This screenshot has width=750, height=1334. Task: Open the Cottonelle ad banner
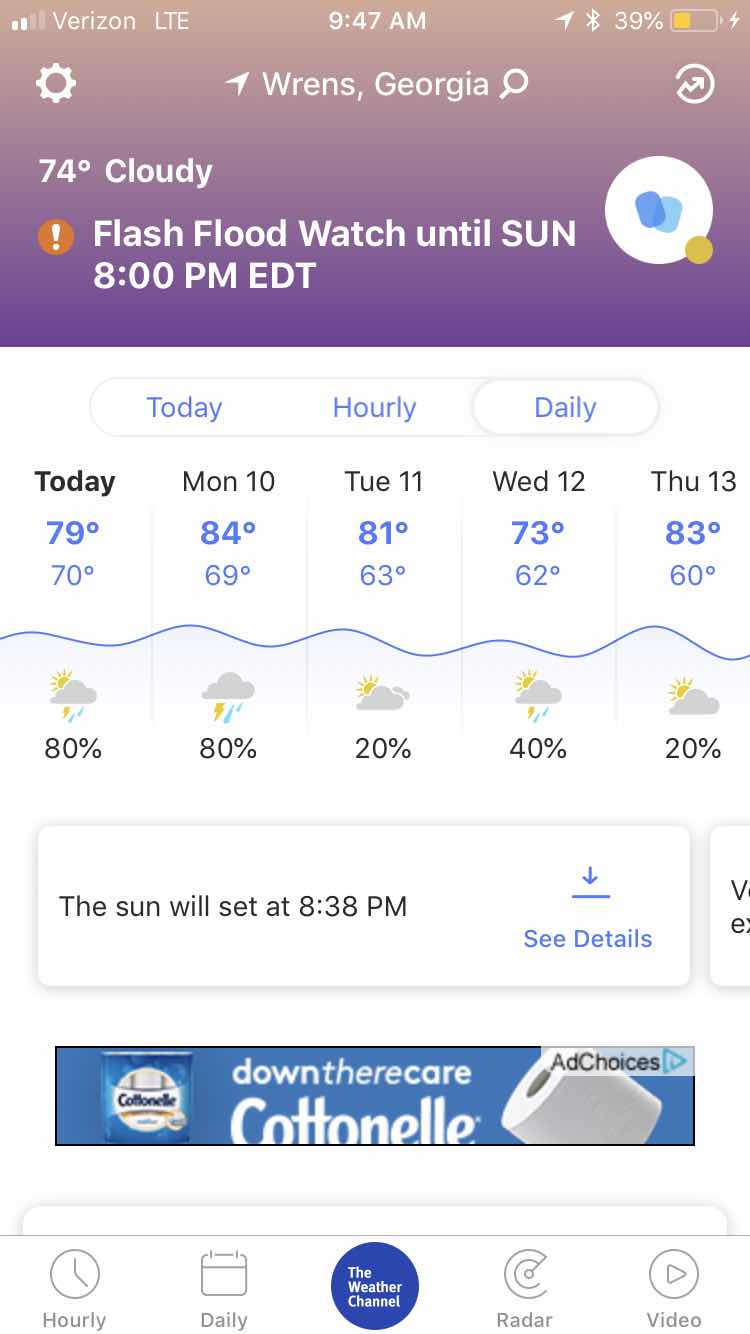(375, 1096)
